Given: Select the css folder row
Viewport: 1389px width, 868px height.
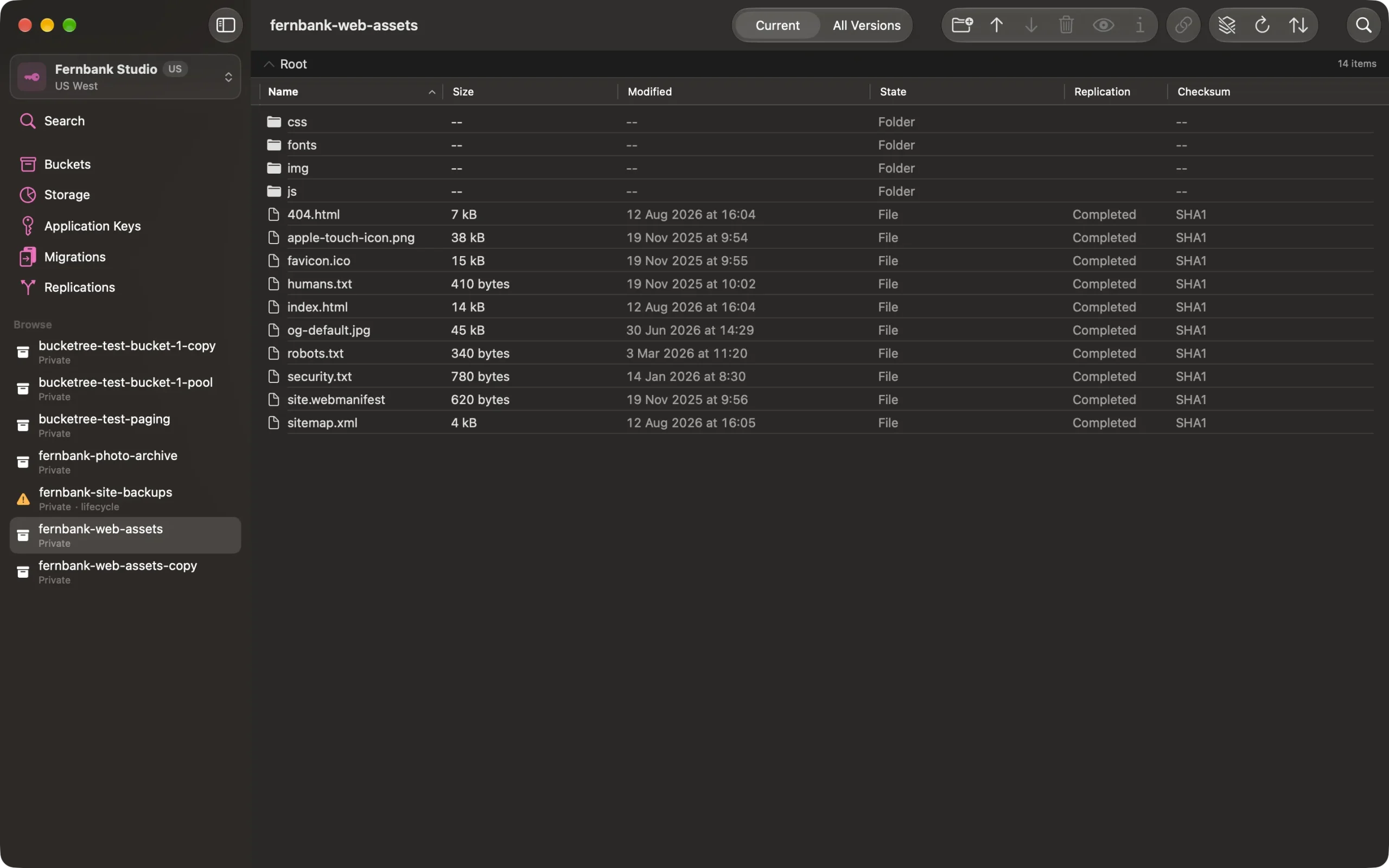Looking at the screenshot, I should coord(820,122).
